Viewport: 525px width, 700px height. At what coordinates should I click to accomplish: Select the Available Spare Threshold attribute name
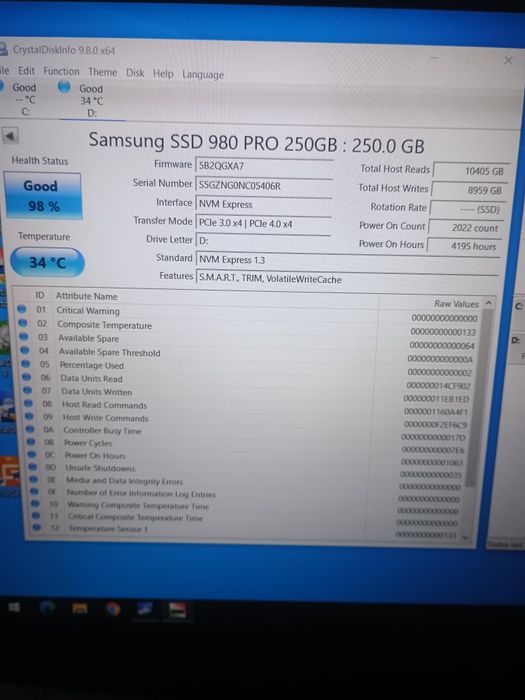click(109, 352)
